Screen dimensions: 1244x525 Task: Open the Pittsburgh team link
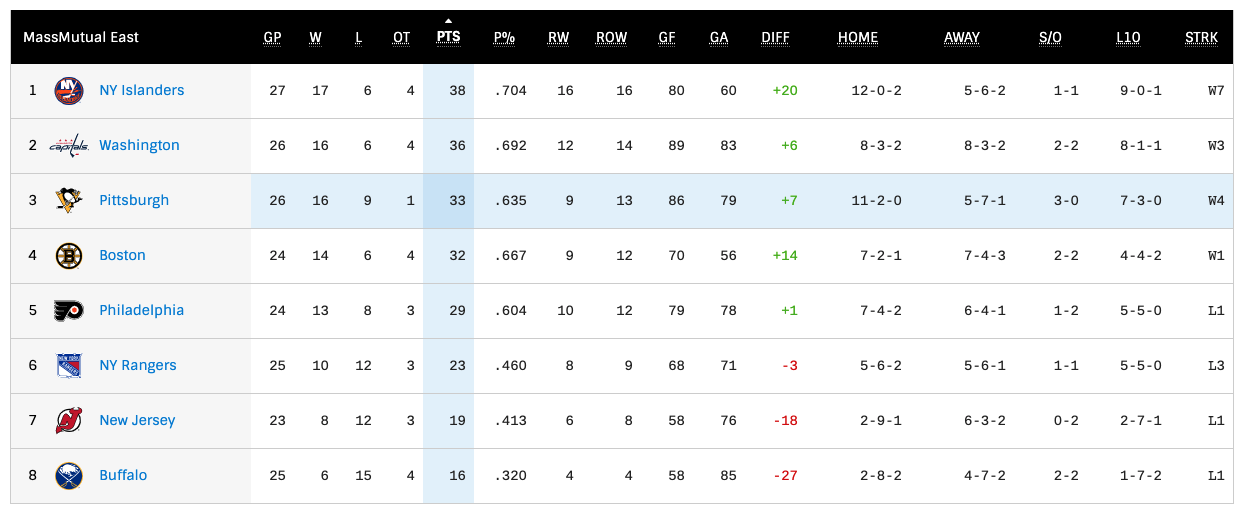134,201
